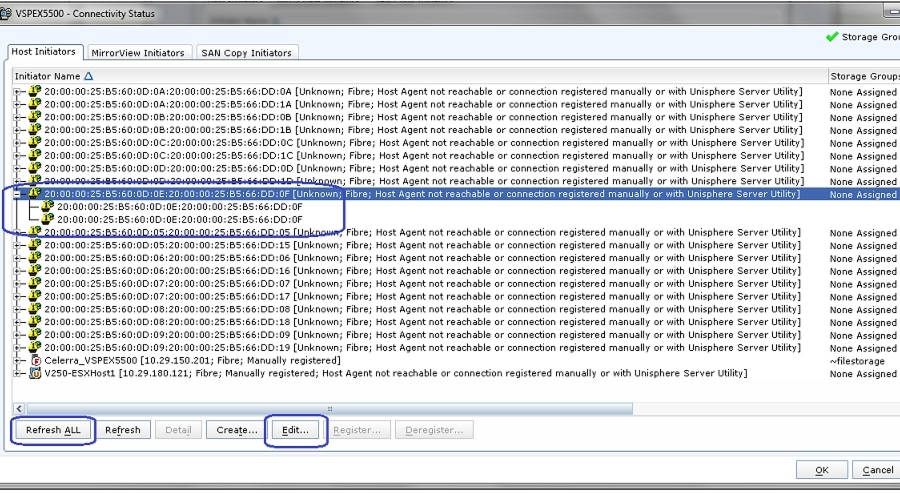Click the initiator icon for row ending DD:1C
Image resolution: width=900 pixels, height=494 pixels.
(35, 155)
